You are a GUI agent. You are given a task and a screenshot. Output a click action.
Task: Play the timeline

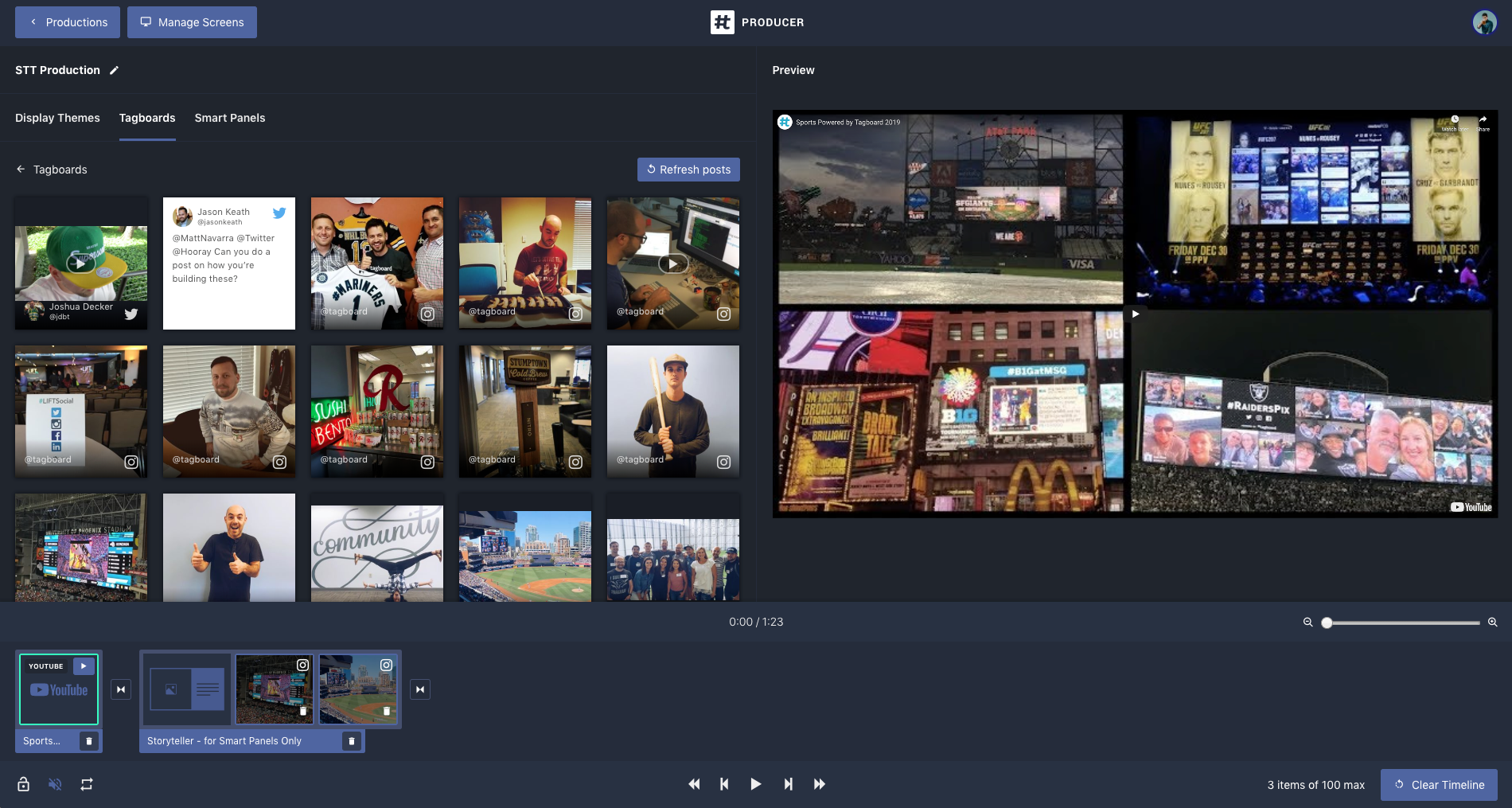pyautogui.click(x=756, y=784)
